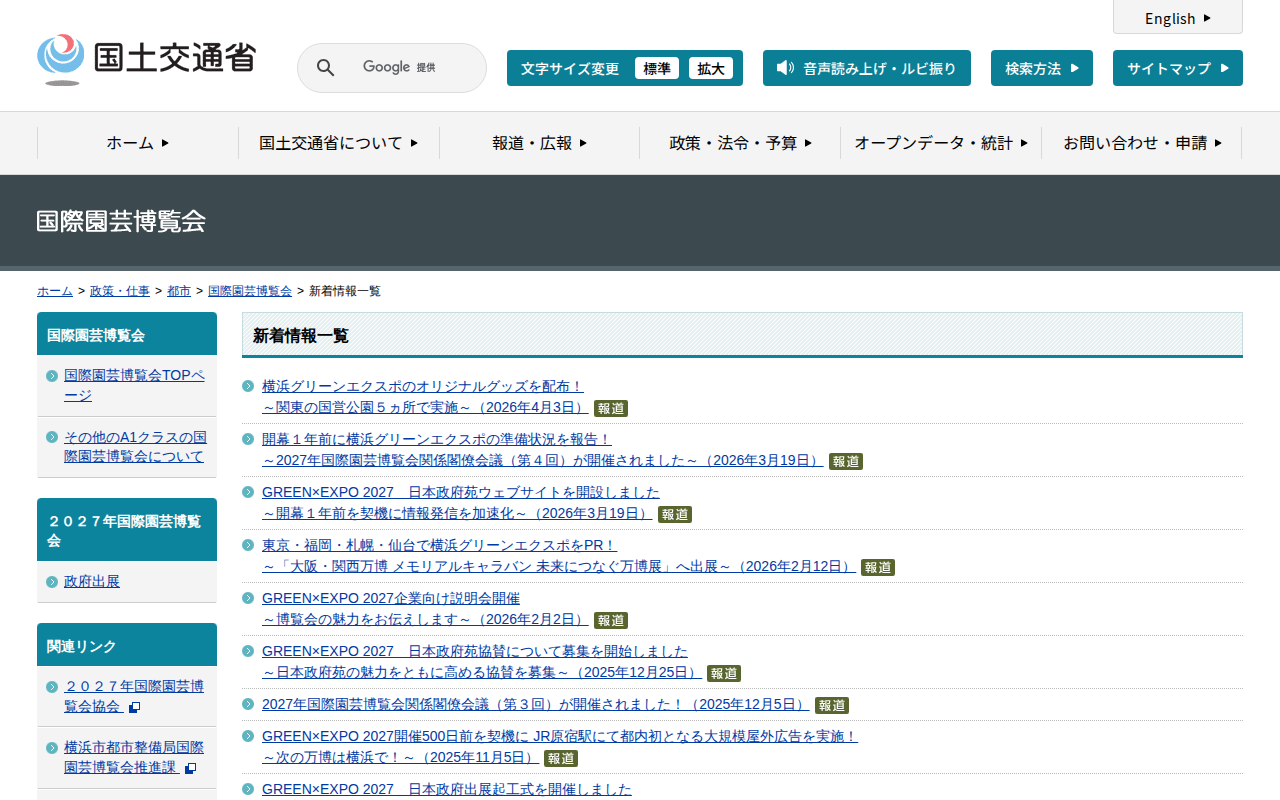
Task: Open the GREEN×EXPO 2027企業向け説明会開催 news link
Action: pos(390,598)
